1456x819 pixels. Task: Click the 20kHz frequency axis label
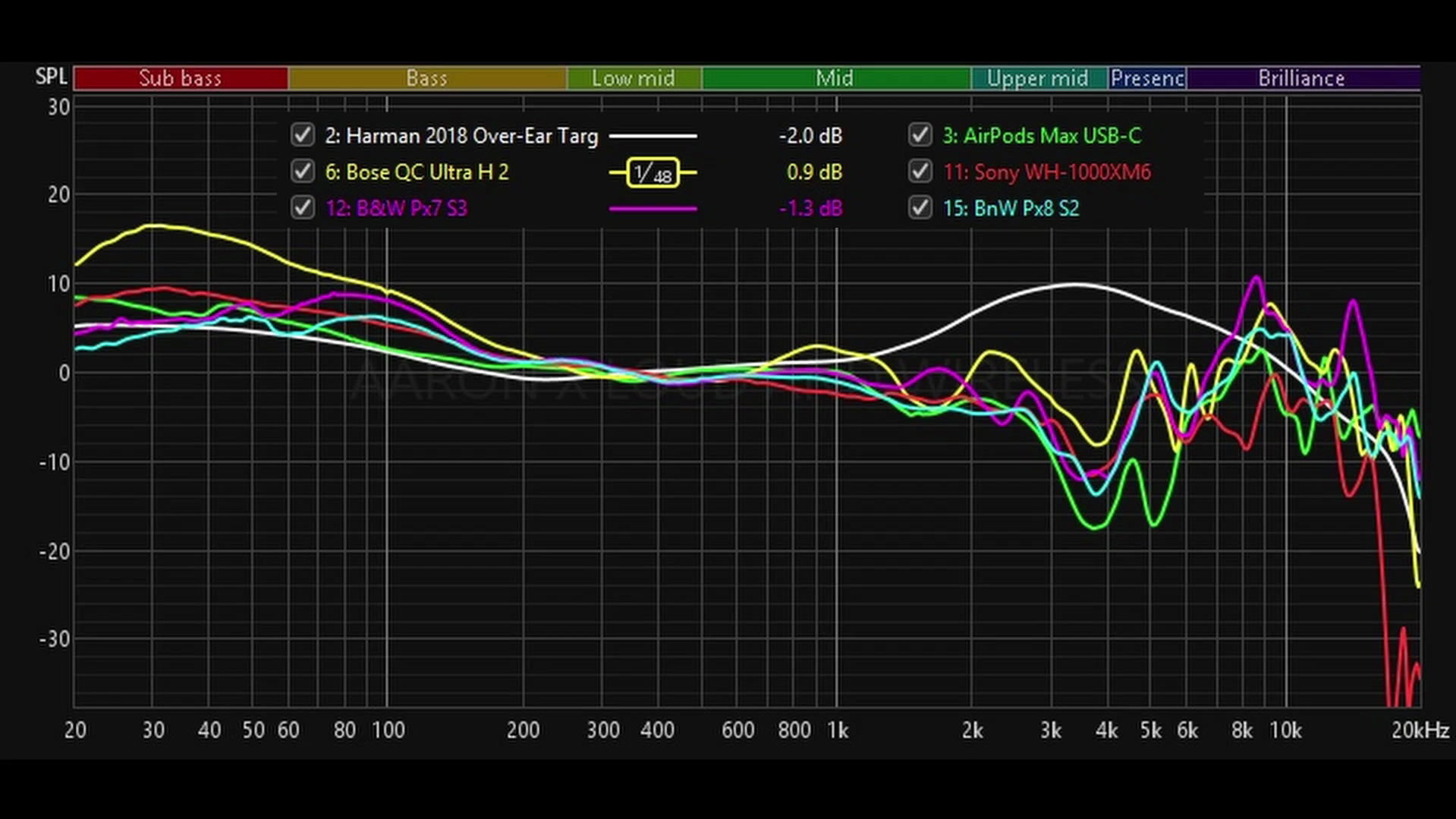tap(1420, 730)
